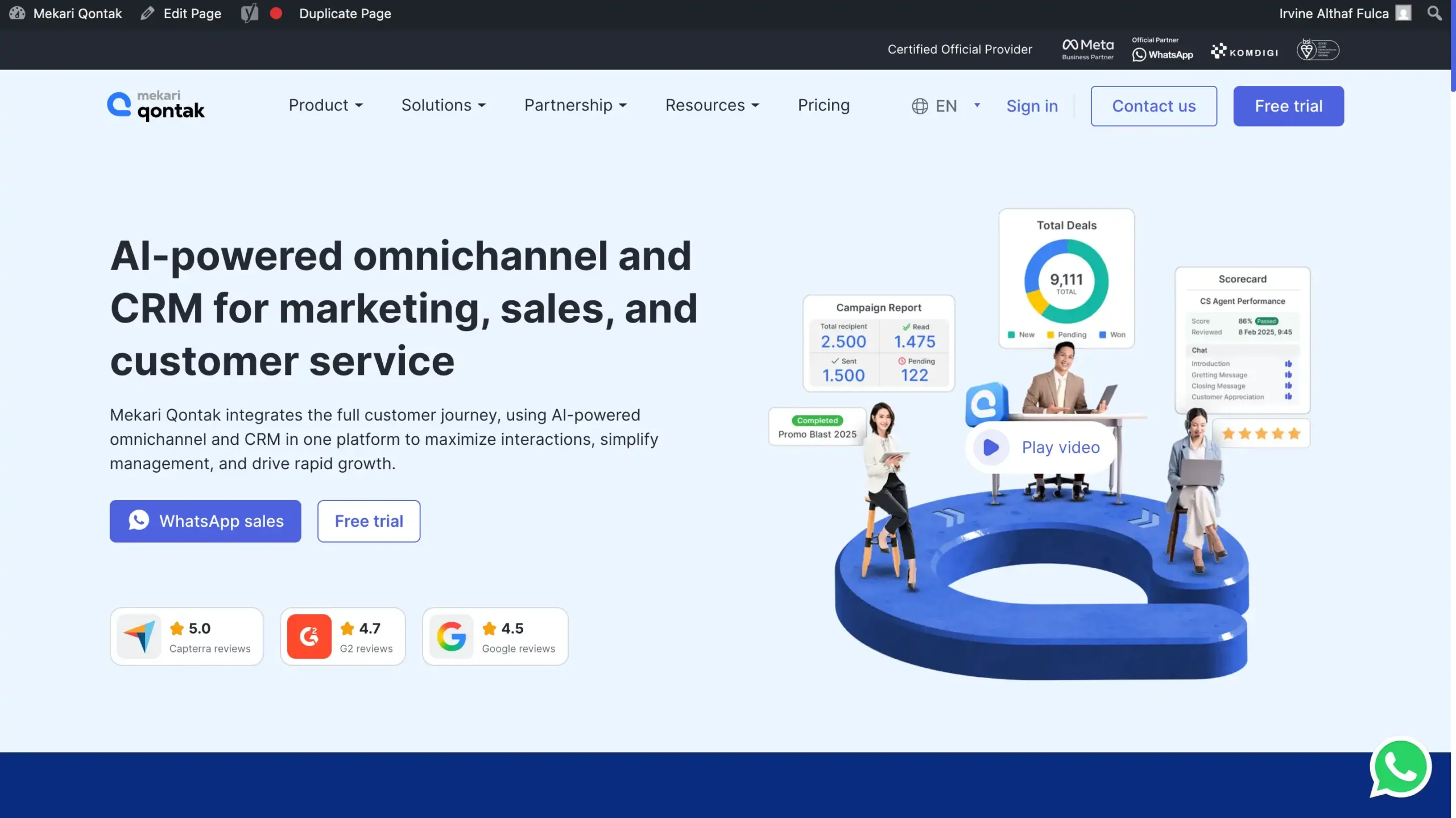Viewport: 1456px width, 818px height.
Task: Click the WordPress icon in the admin bar
Action: [17, 13]
